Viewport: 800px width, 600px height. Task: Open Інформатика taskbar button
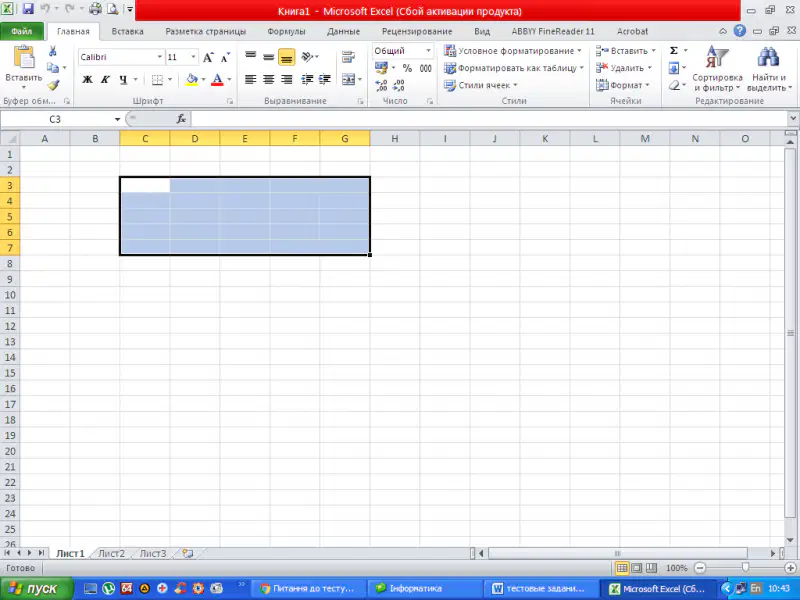coord(423,589)
